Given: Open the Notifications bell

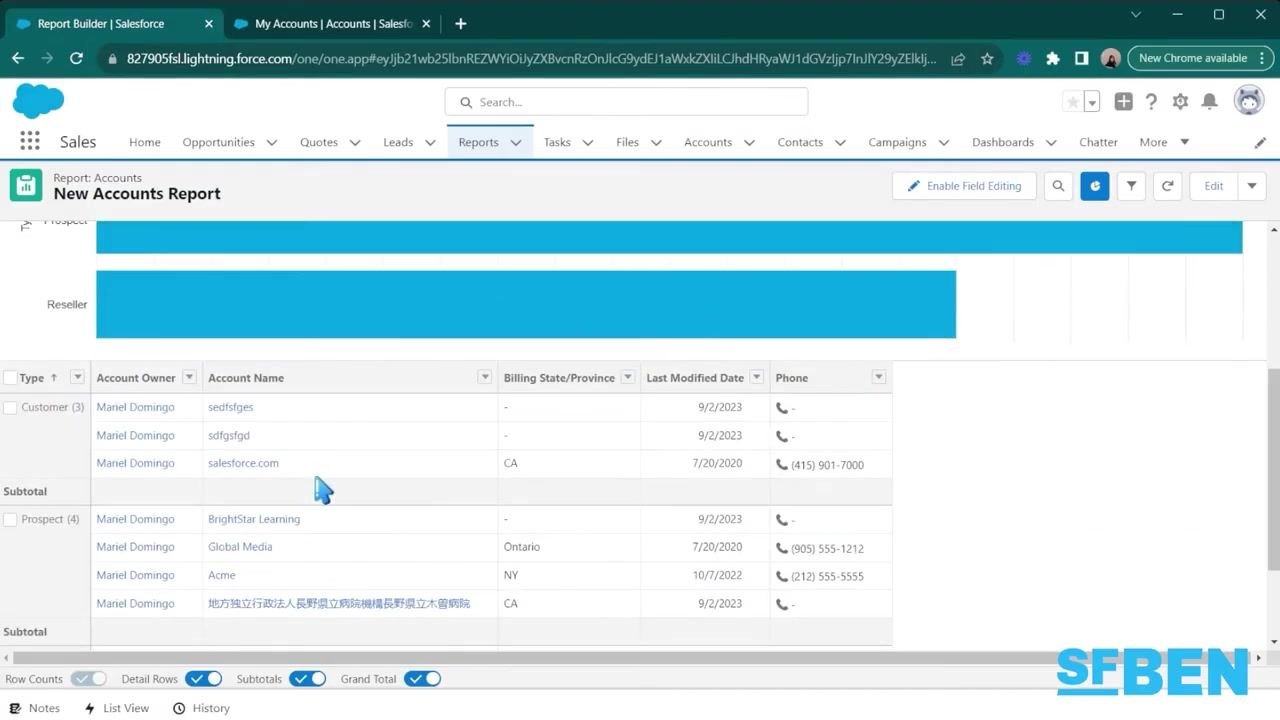Looking at the screenshot, I should (x=1209, y=101).
